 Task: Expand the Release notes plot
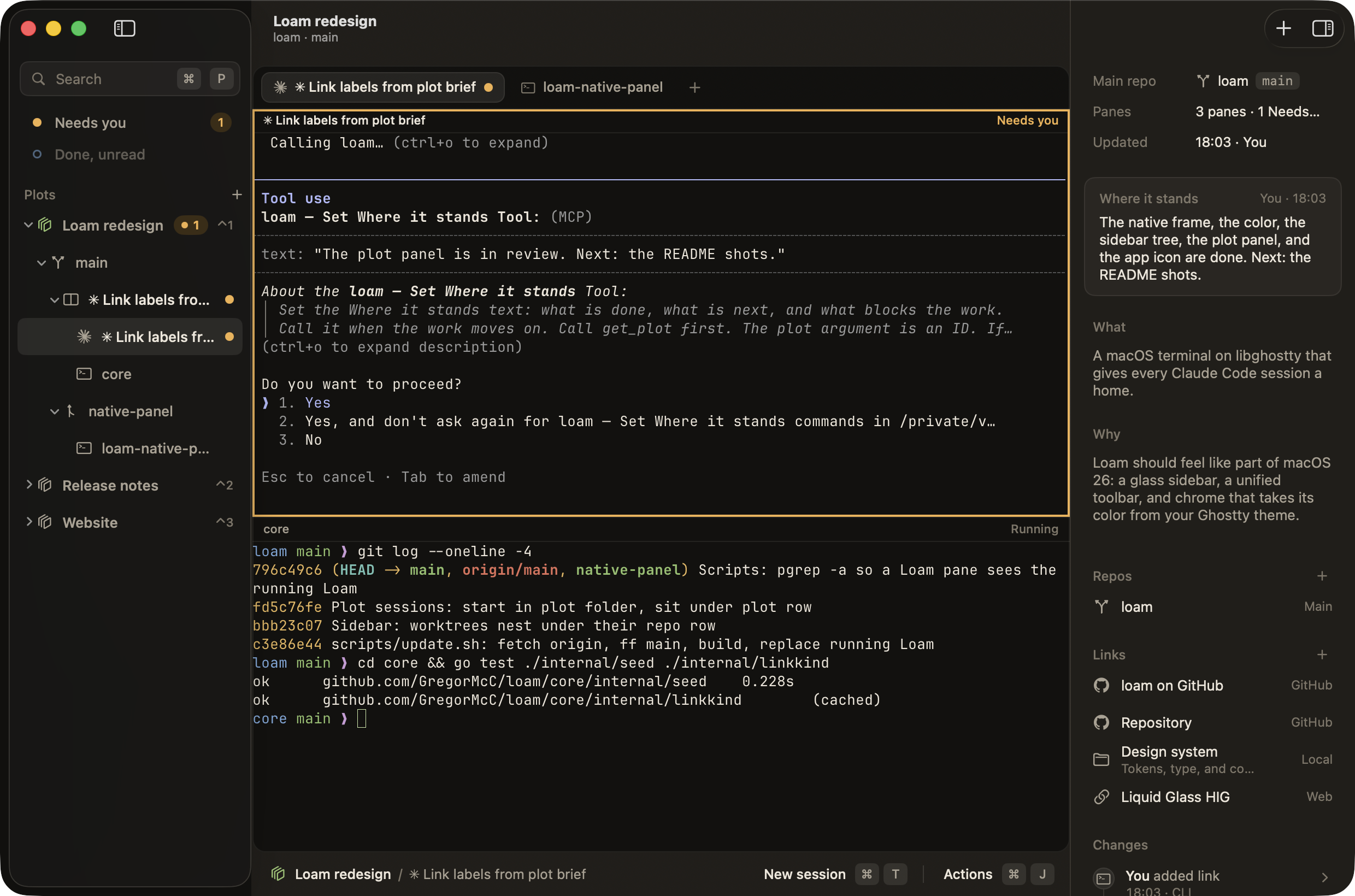tap(28, 485)
